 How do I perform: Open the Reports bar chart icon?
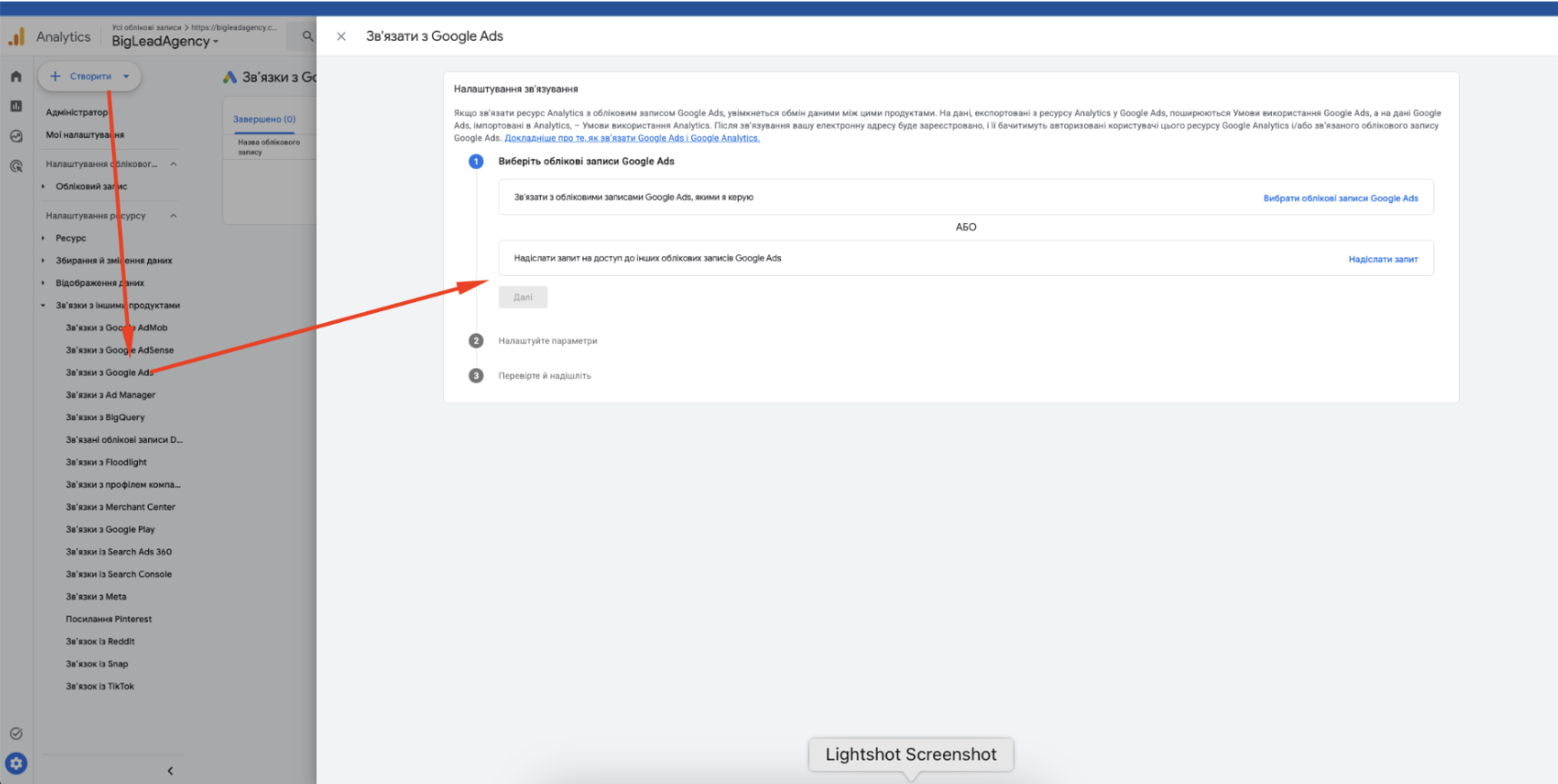(15, 106)
